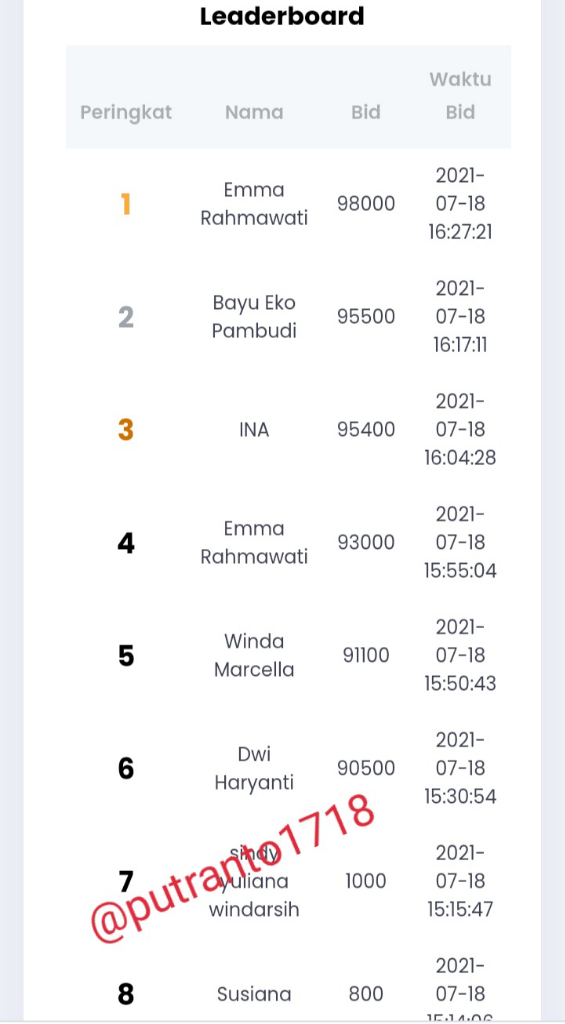Click the bronze rank 3 number
Image resolution: width=565 pixels, height=1024 pixels.
126,430
